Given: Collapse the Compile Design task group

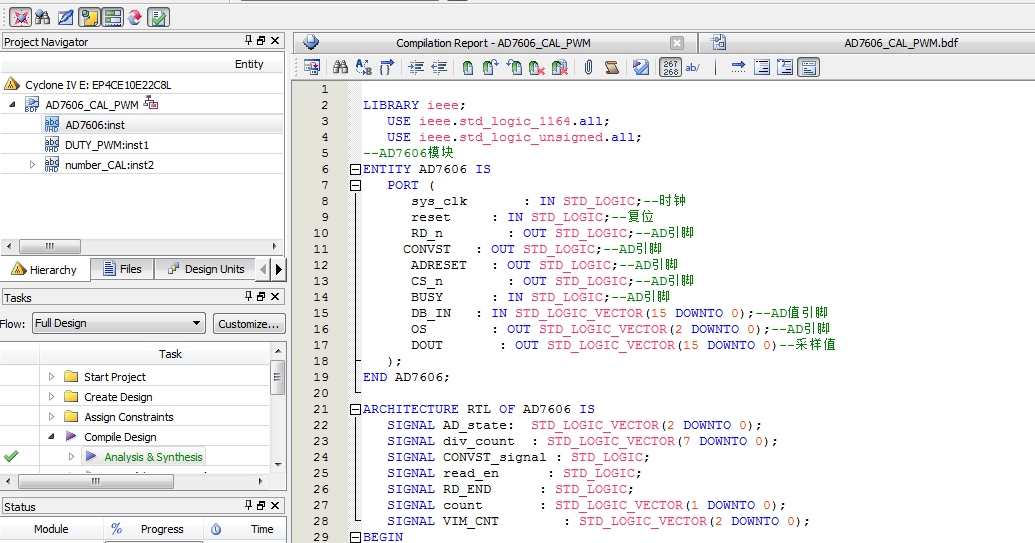Looking at the screenshot, I should [51, 437].
